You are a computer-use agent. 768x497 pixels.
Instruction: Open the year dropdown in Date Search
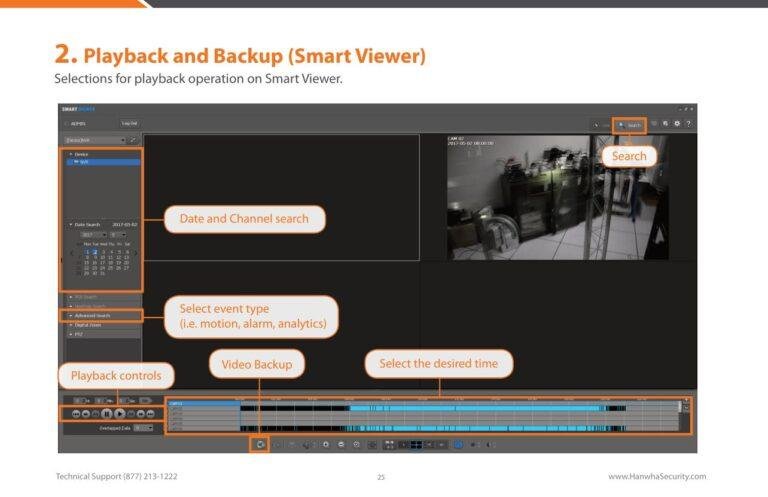94,235
